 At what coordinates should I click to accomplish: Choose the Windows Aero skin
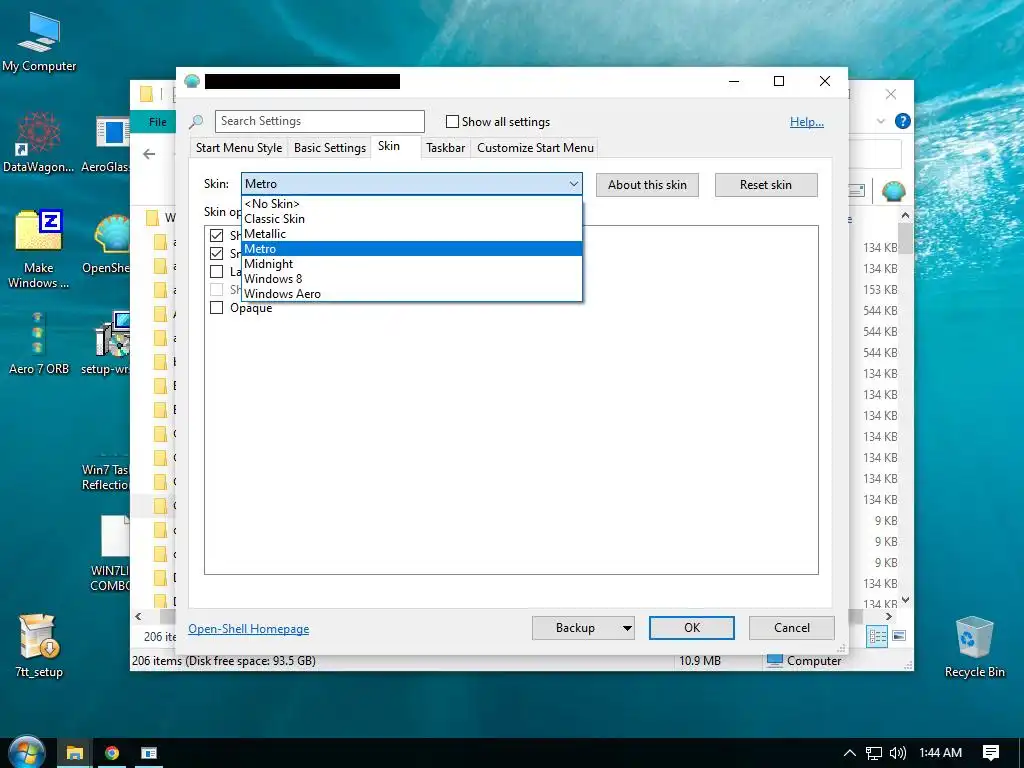tap(411, 294)
